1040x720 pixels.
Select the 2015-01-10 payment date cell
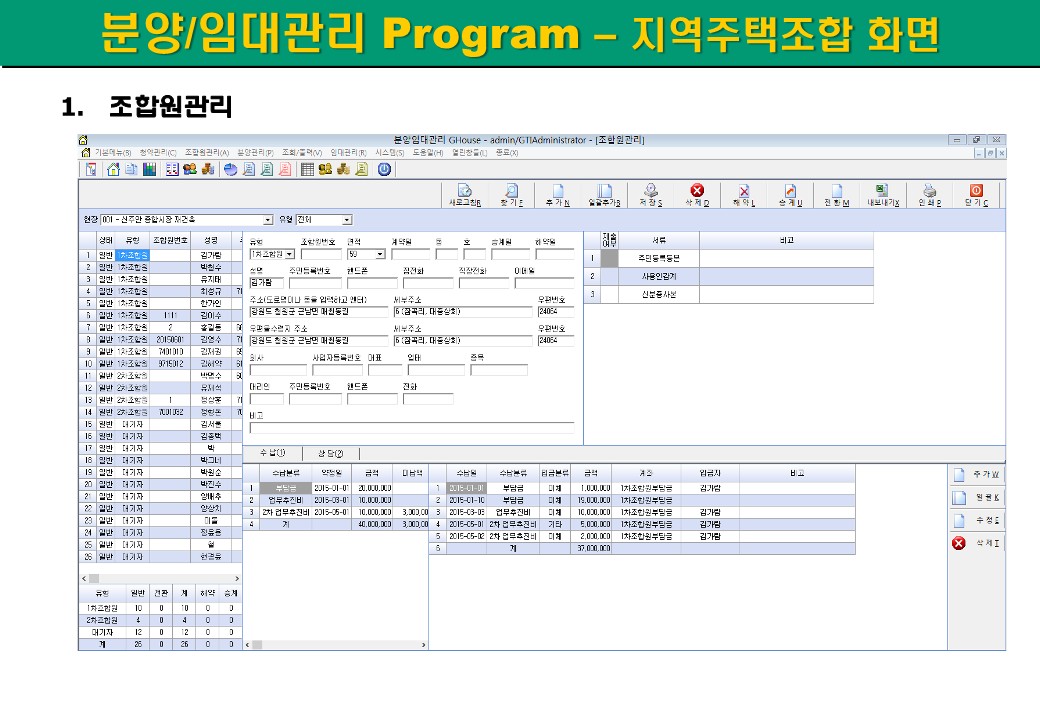pyautogui.click(x=466, y=500)
